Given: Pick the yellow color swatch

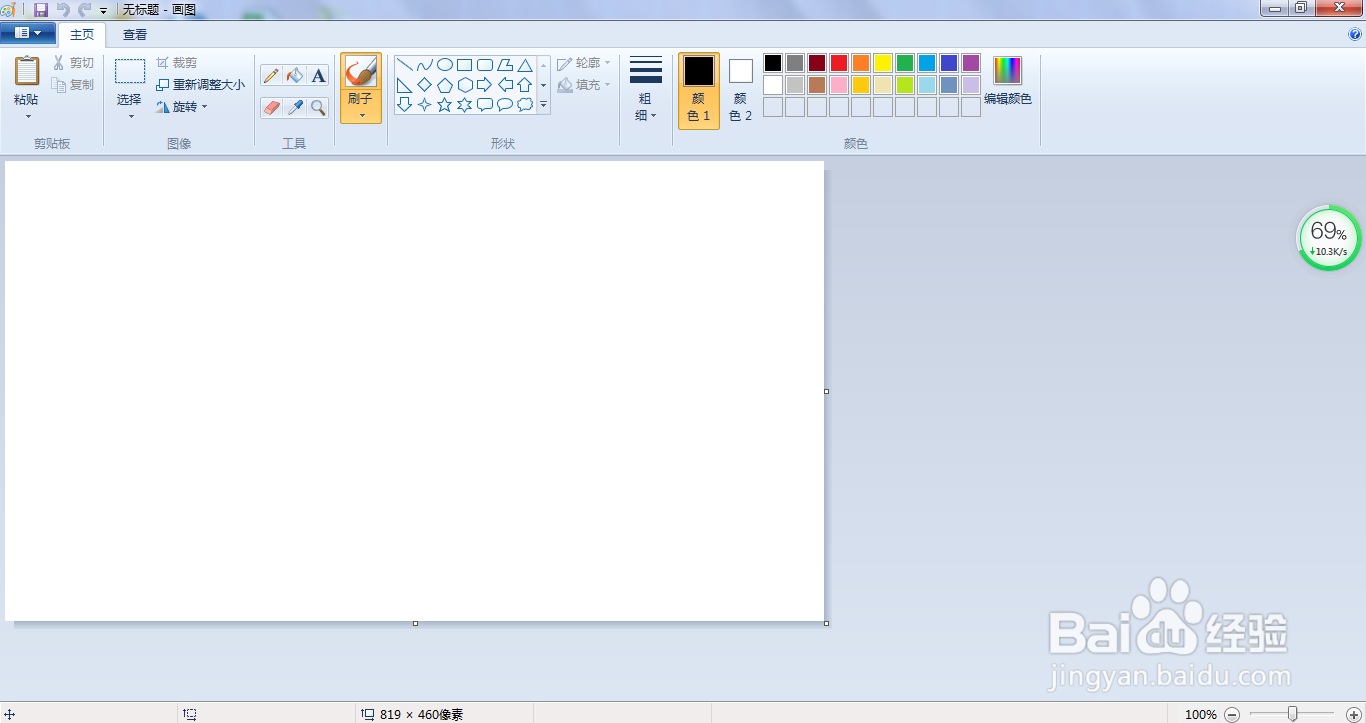Looking at the screenshot, I should click(883, 63).
